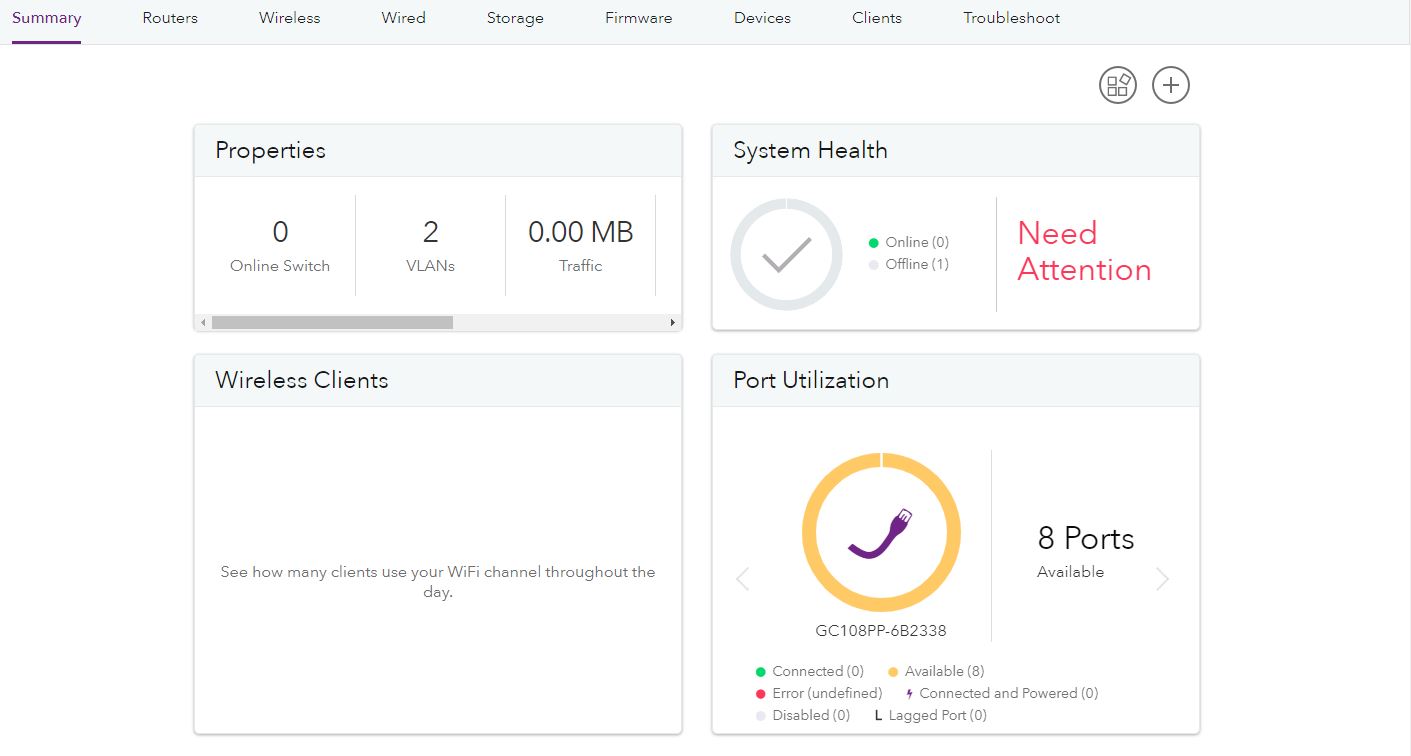Show previous switch in Port Utilization
Viewport: 1411px width, 756px height.
coord(742,579)
